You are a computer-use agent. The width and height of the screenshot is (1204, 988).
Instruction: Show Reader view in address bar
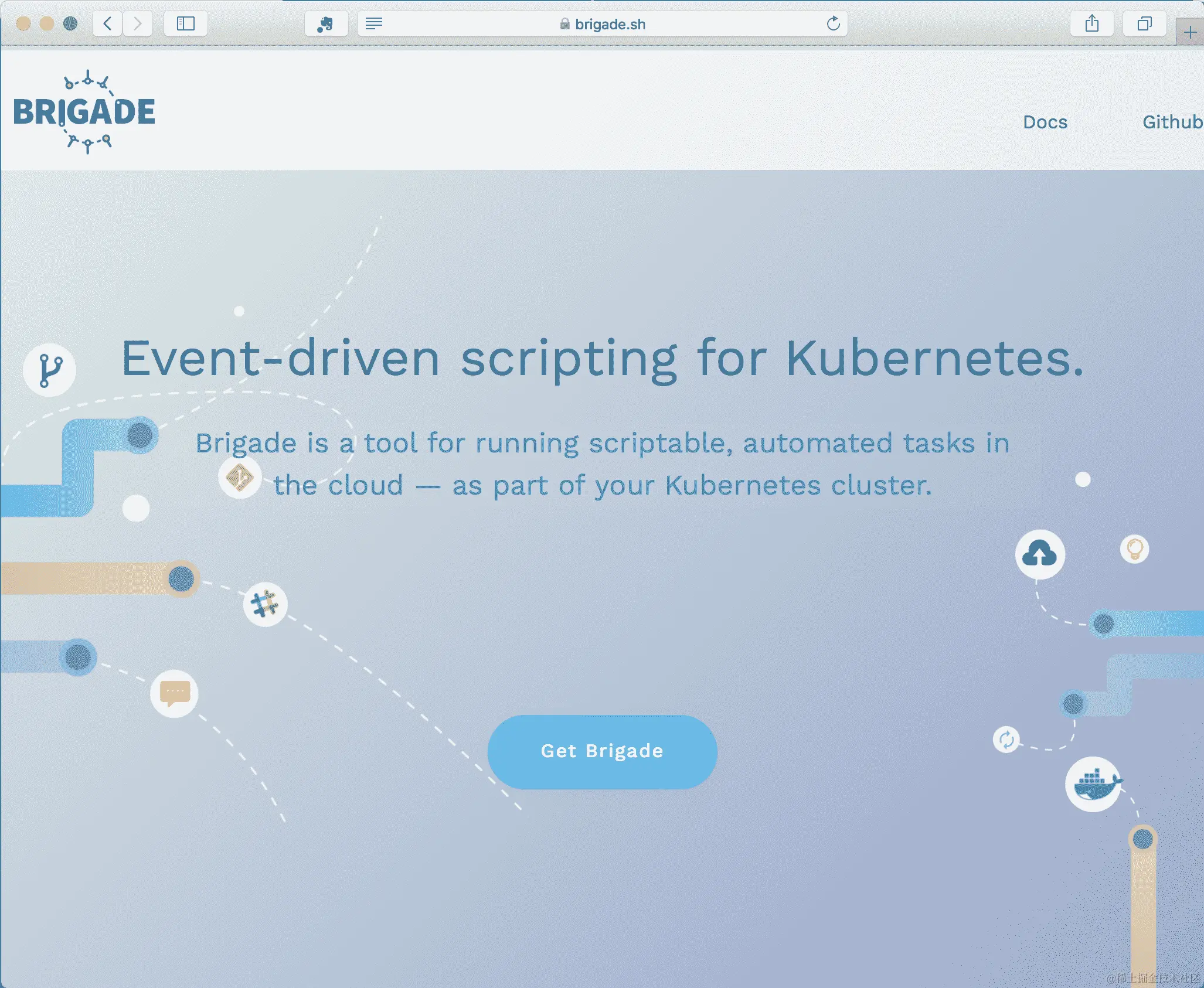(x=374, y=24)
